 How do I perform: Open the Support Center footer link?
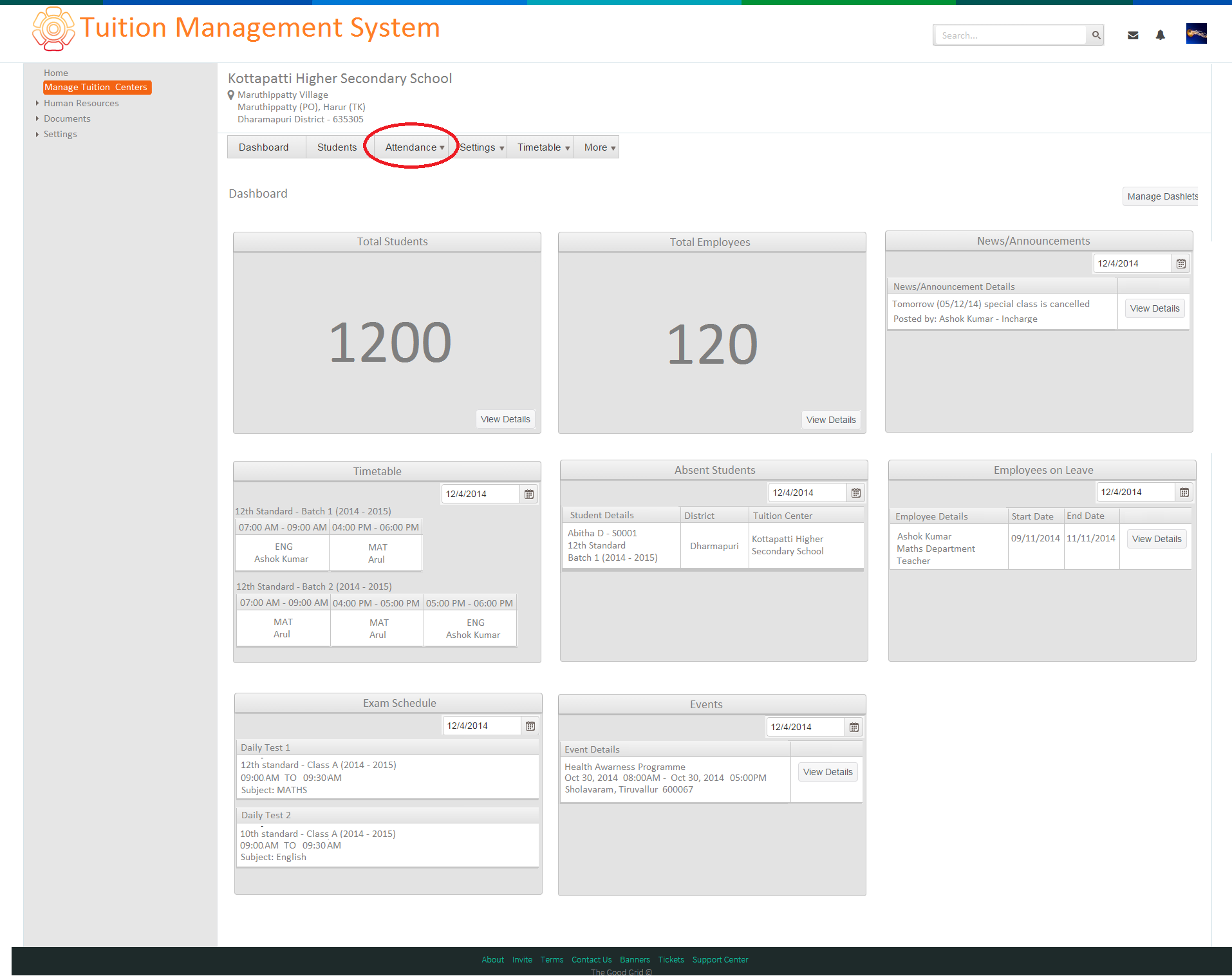coord(720,960)
